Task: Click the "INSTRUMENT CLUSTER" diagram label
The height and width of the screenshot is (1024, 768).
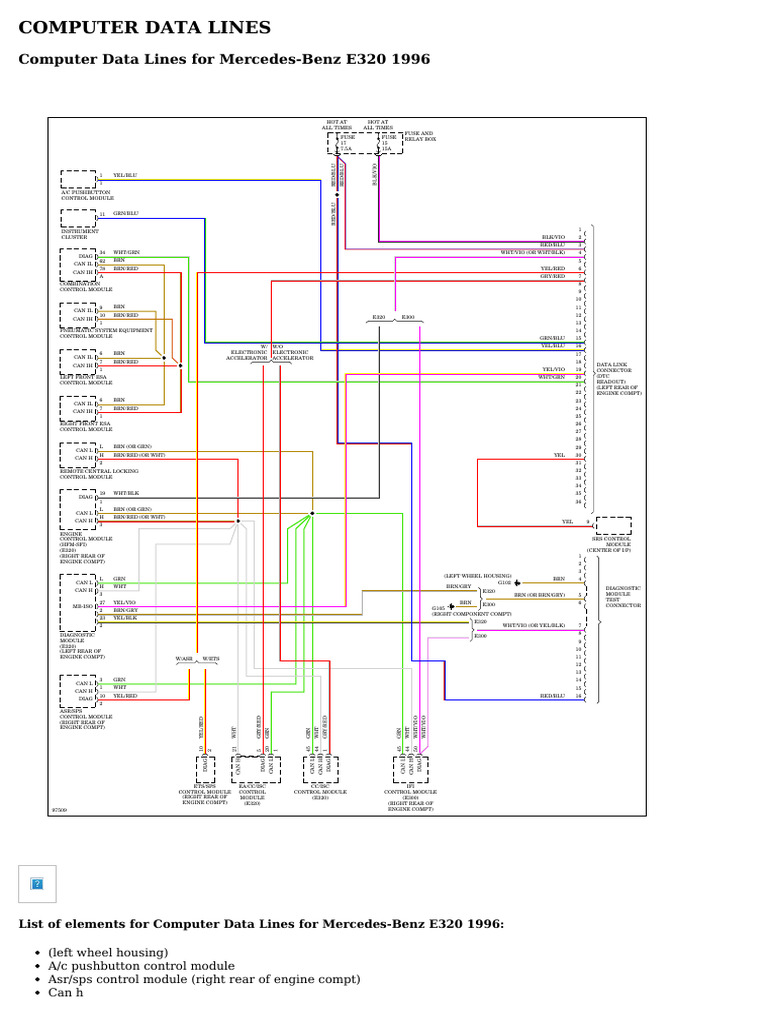Action: click(80, 234)
